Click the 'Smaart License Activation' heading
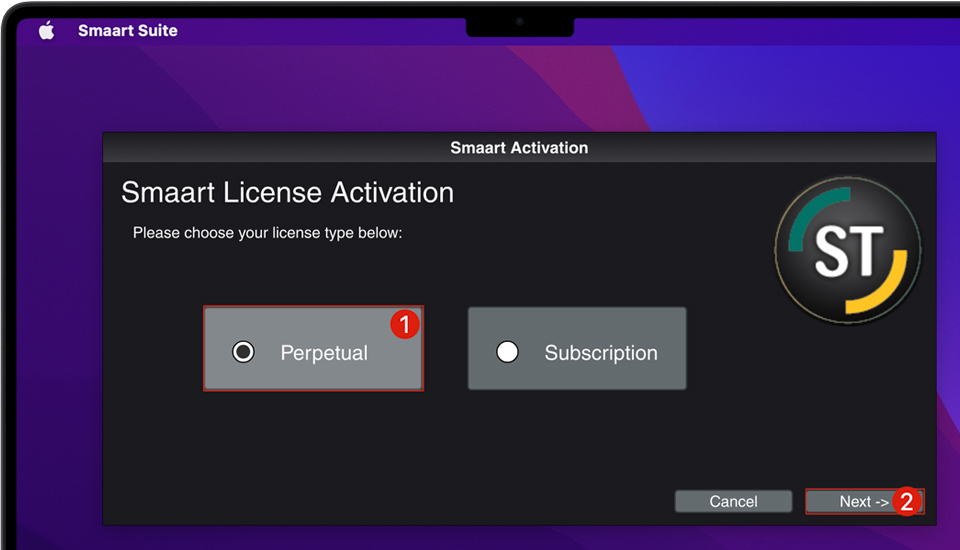The width and height of the screenshot is (960, 550). point(287,192)
